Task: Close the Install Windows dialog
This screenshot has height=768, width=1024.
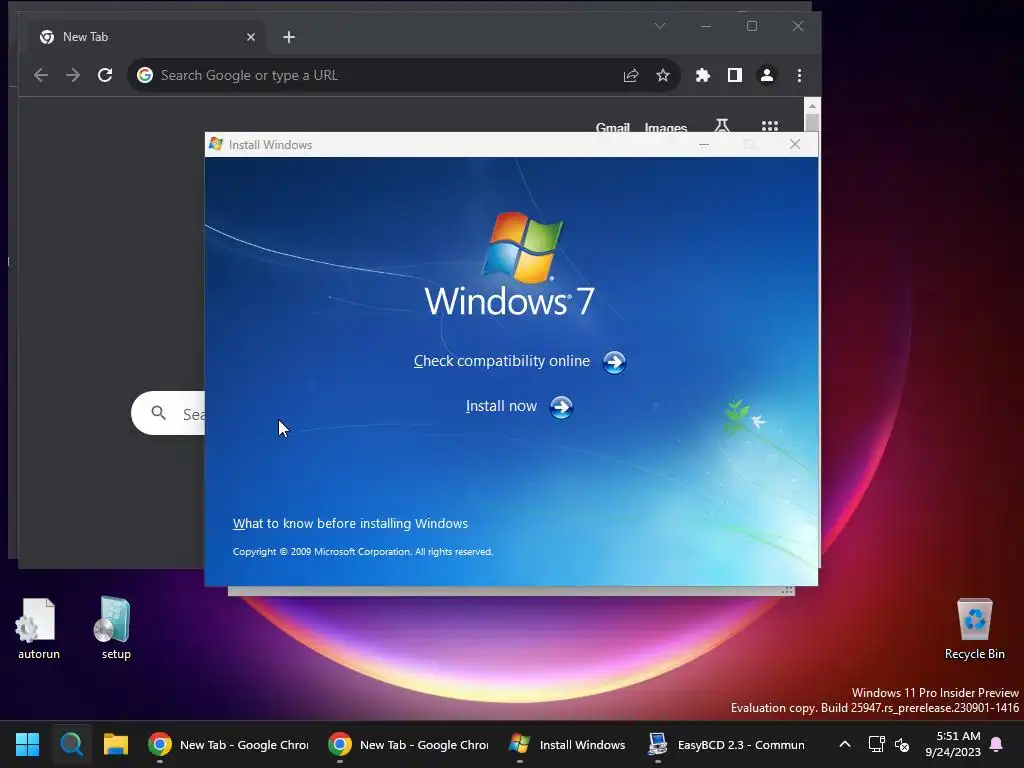Action: point(795,144)
